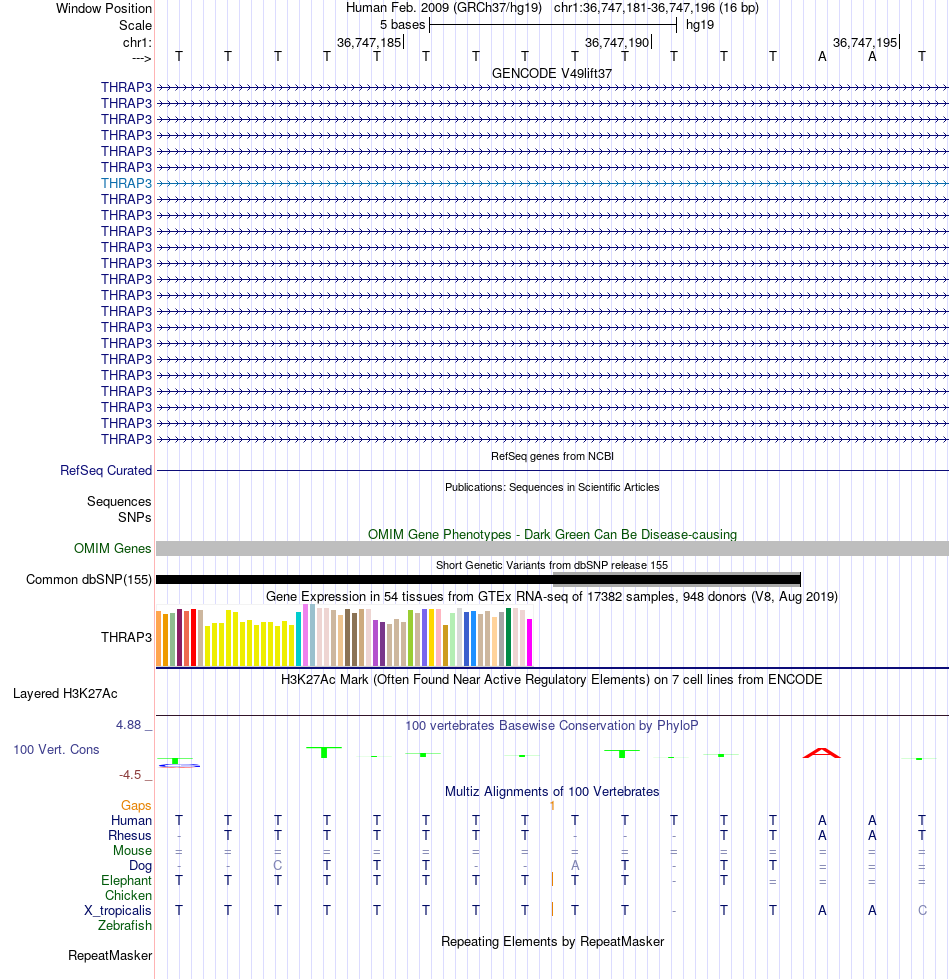Click the 36,747,190 coordinate marker
The width and height of the screenshot is (950, 979).
click(x=617, y=42)
